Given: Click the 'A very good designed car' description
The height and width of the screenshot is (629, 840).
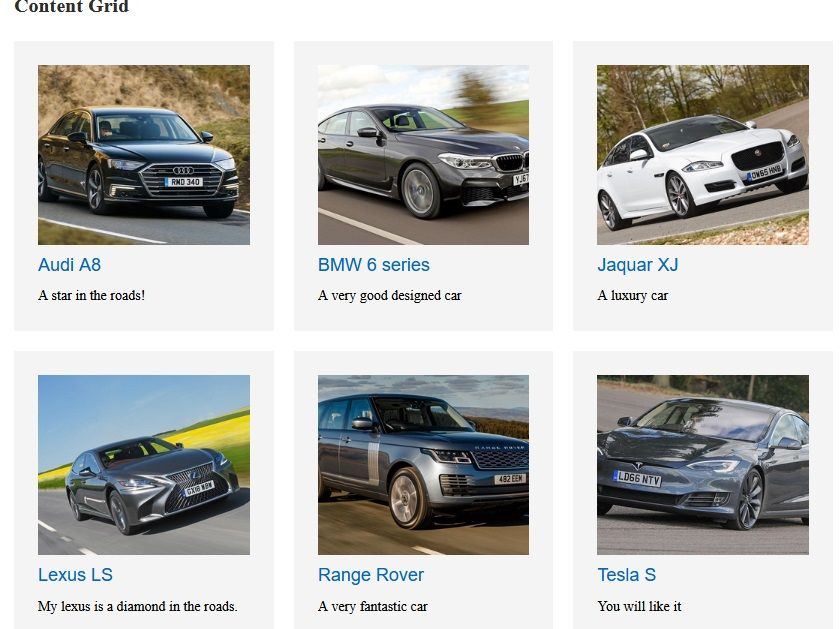Looking at the screenshot, I should click(x=389, y=295).
